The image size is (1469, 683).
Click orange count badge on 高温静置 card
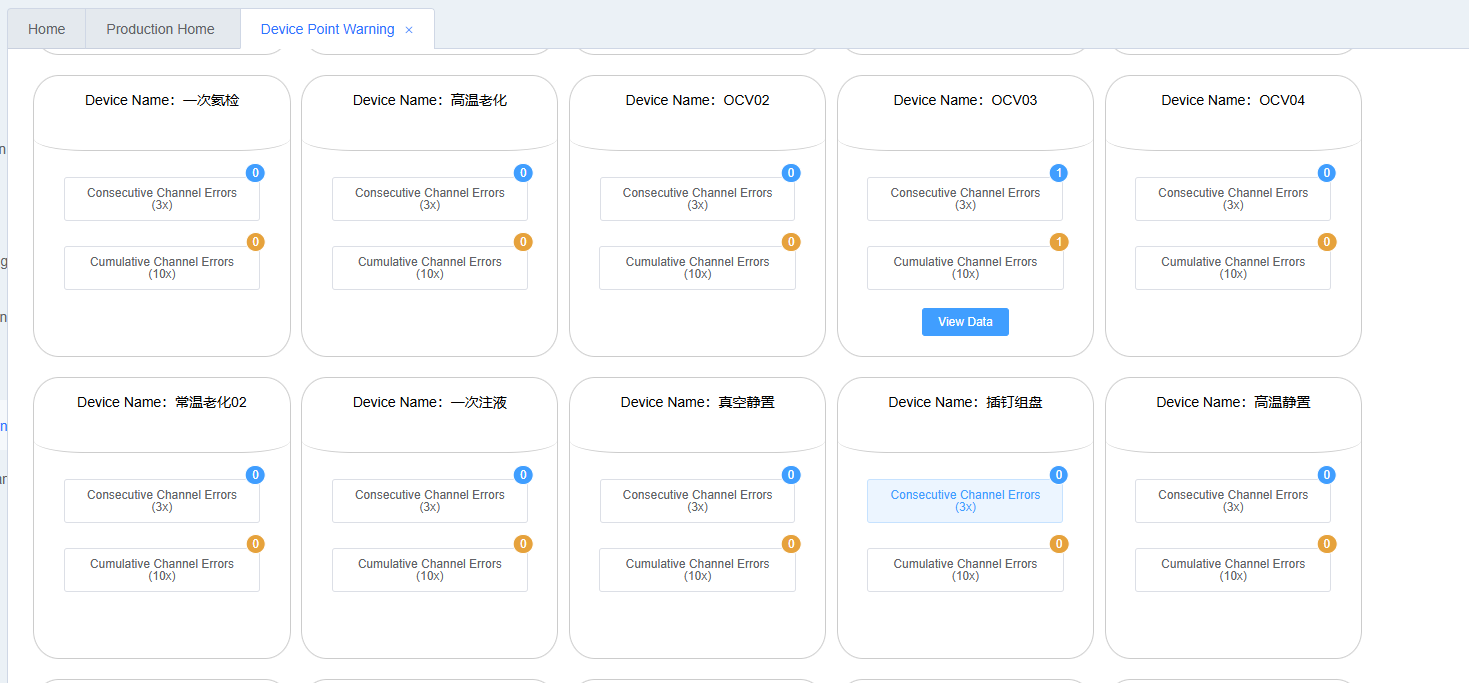[1327, 544]
